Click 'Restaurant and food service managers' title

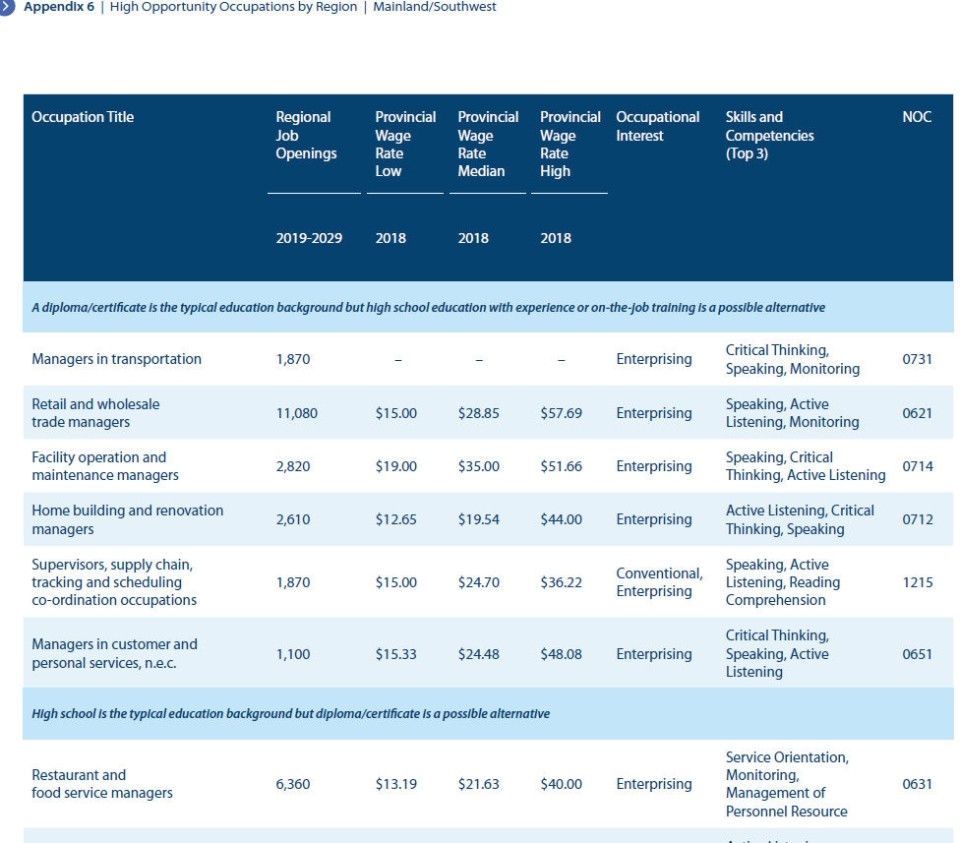tap(102, 784)
